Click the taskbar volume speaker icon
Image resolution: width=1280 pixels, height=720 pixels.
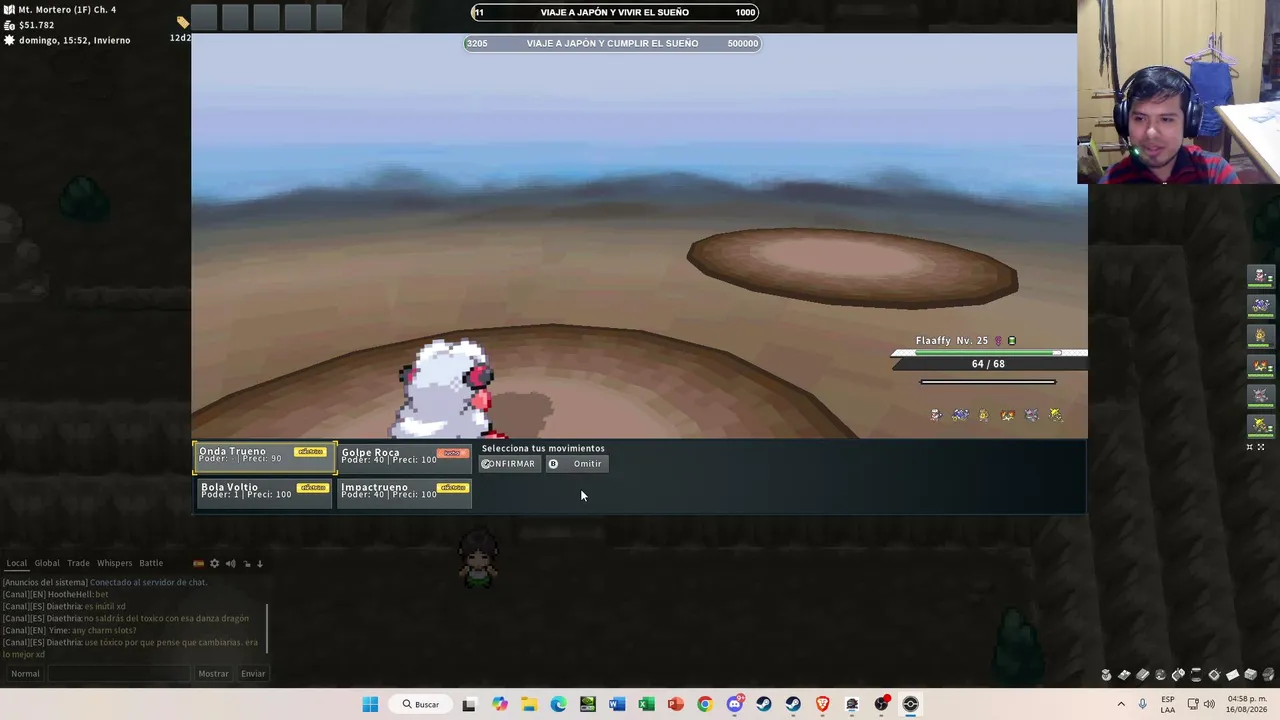1209,704
